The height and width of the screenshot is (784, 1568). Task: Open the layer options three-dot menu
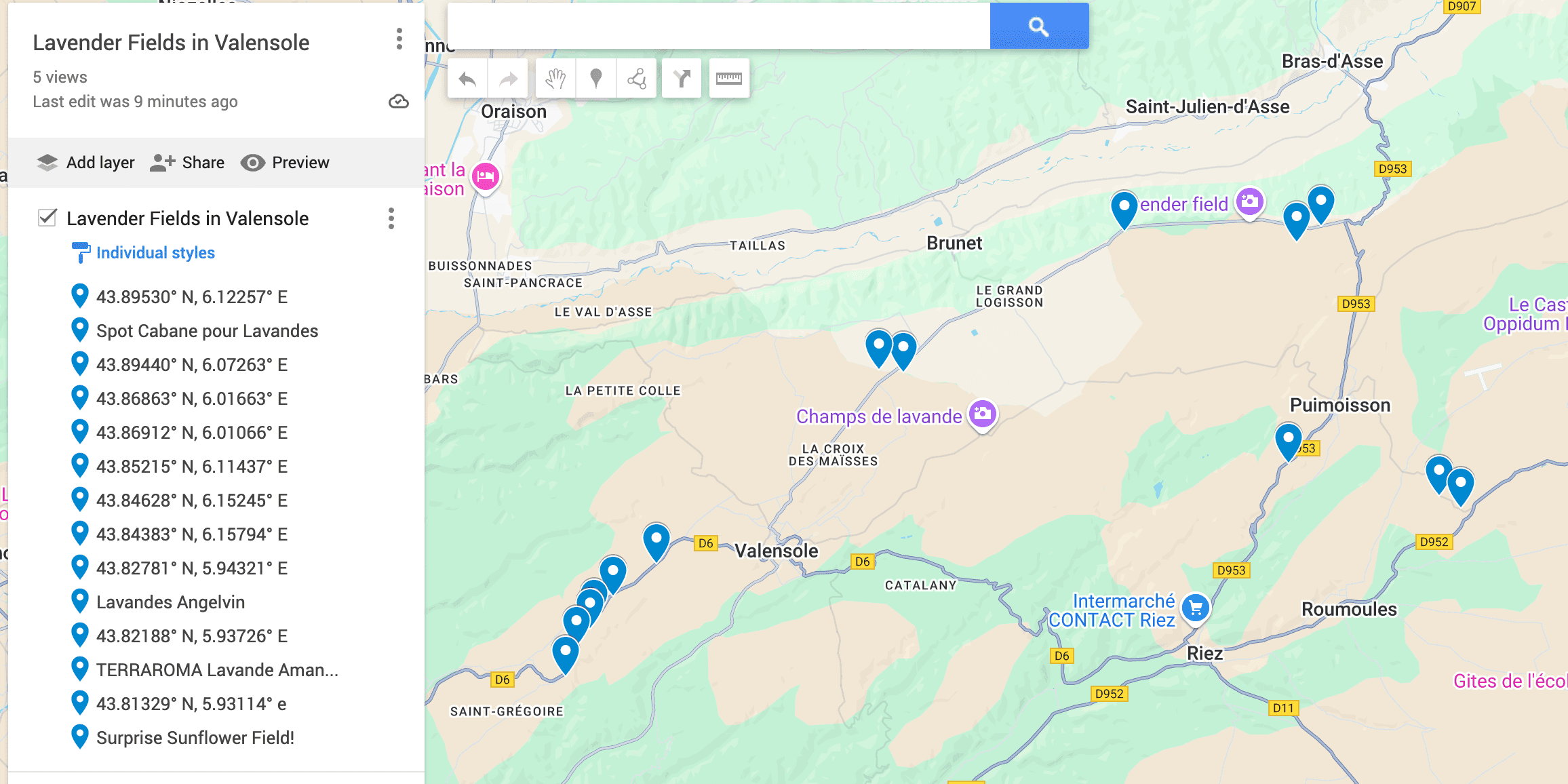point(391,218)
